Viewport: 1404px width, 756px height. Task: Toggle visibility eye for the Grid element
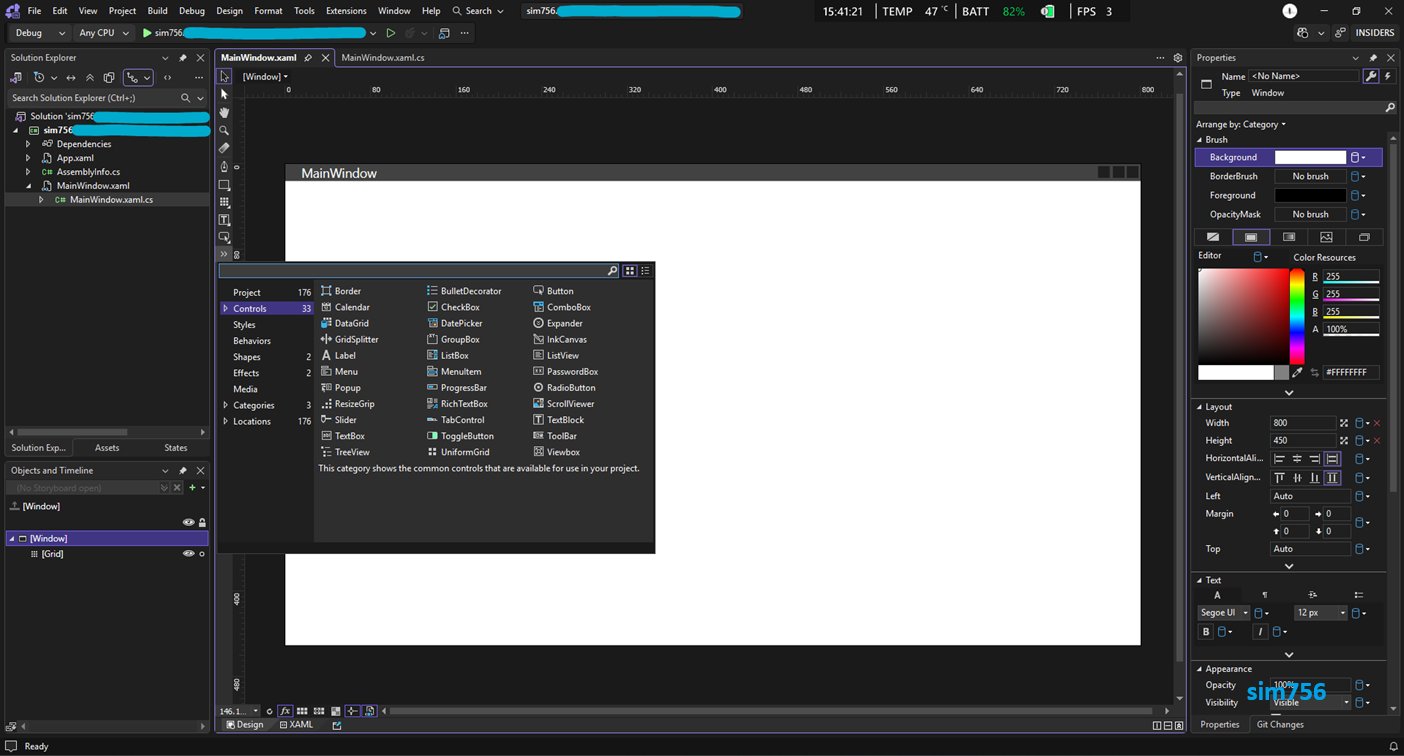coord(188,554)
